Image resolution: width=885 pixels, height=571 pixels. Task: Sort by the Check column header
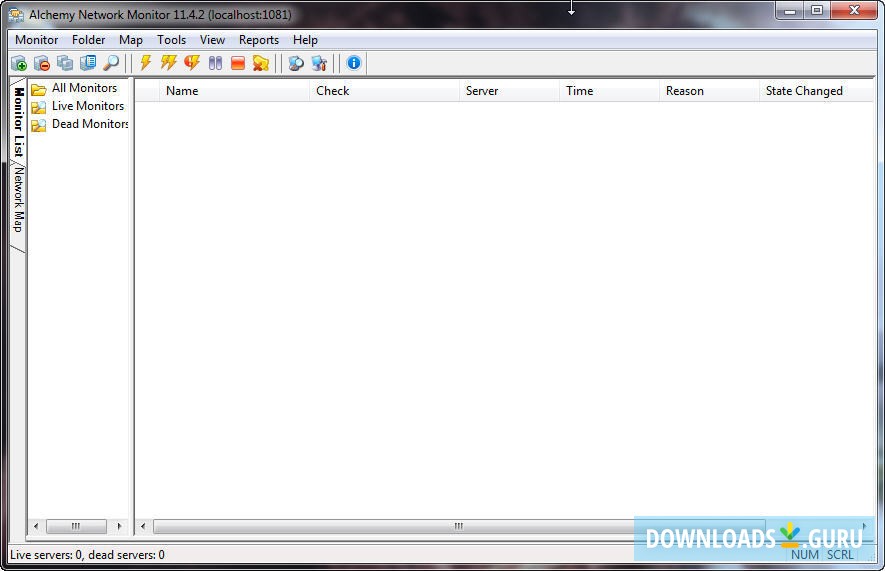[384, 91]
